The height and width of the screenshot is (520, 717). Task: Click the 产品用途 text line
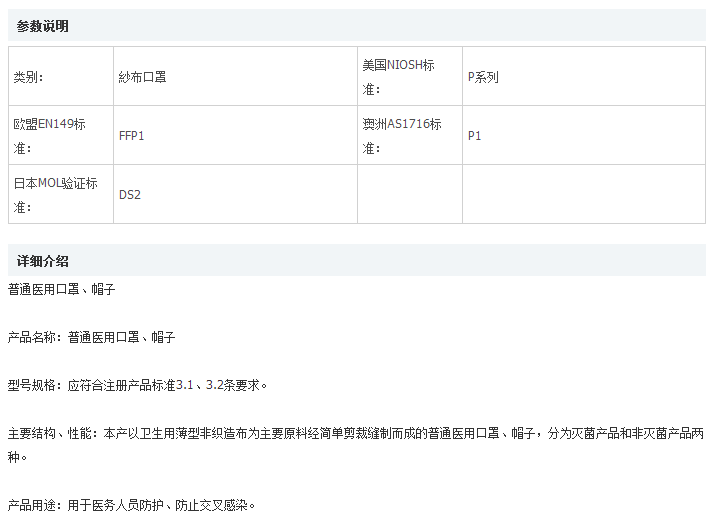click(x=132, y=505)
